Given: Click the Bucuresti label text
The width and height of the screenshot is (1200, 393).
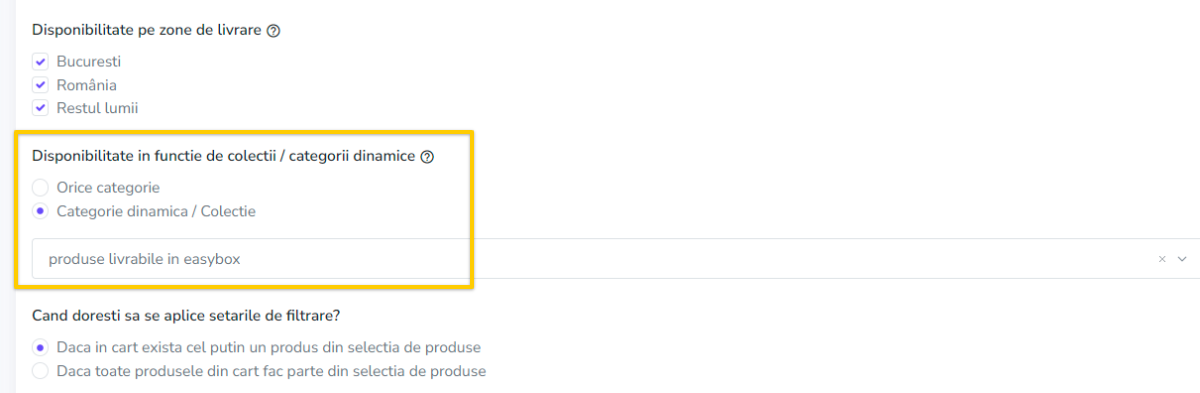Looking at the screenshot, I should pyautogui.click(x=89, y=61).
